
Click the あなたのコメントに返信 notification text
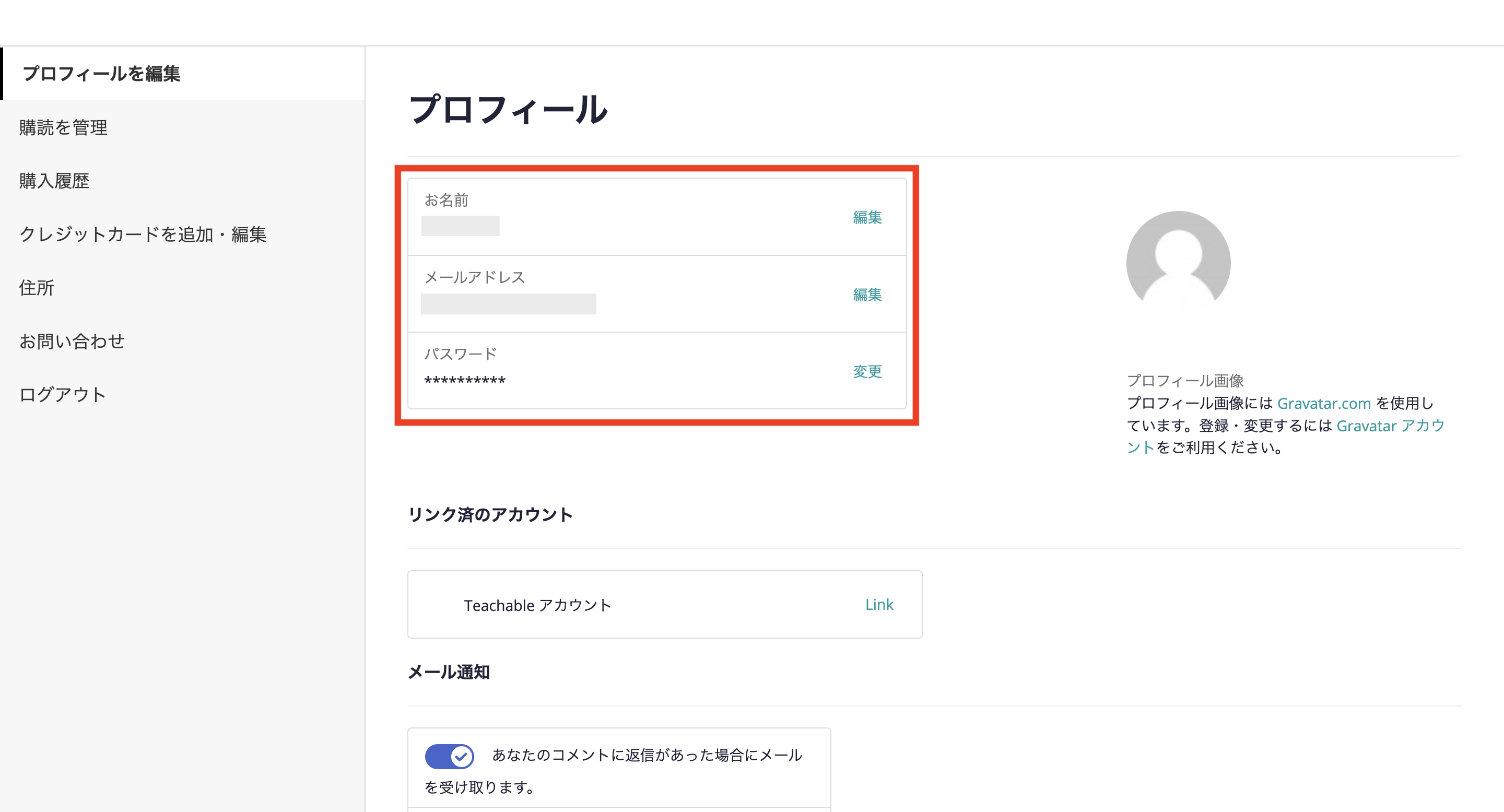point(613,771)
